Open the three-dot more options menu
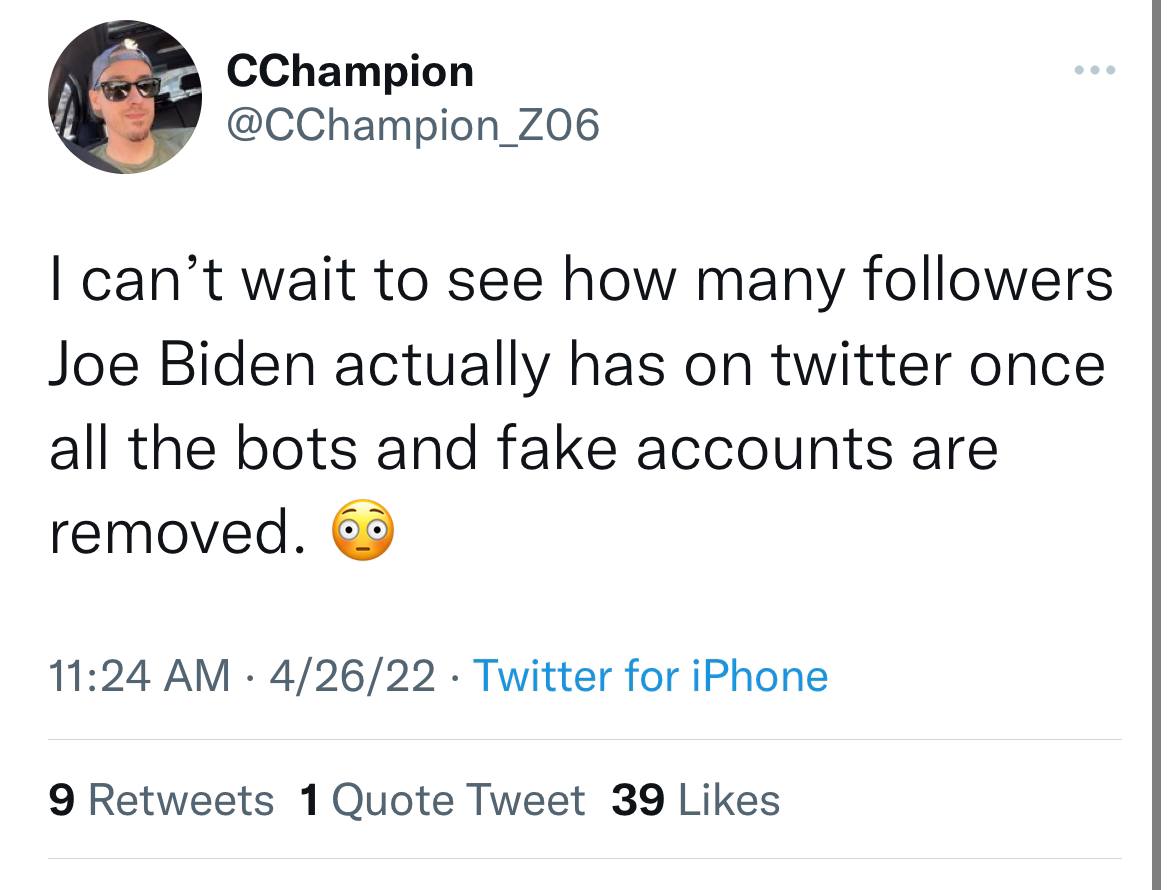Viewport: 1170px width, 890px height. click(x=1095, y=70)
